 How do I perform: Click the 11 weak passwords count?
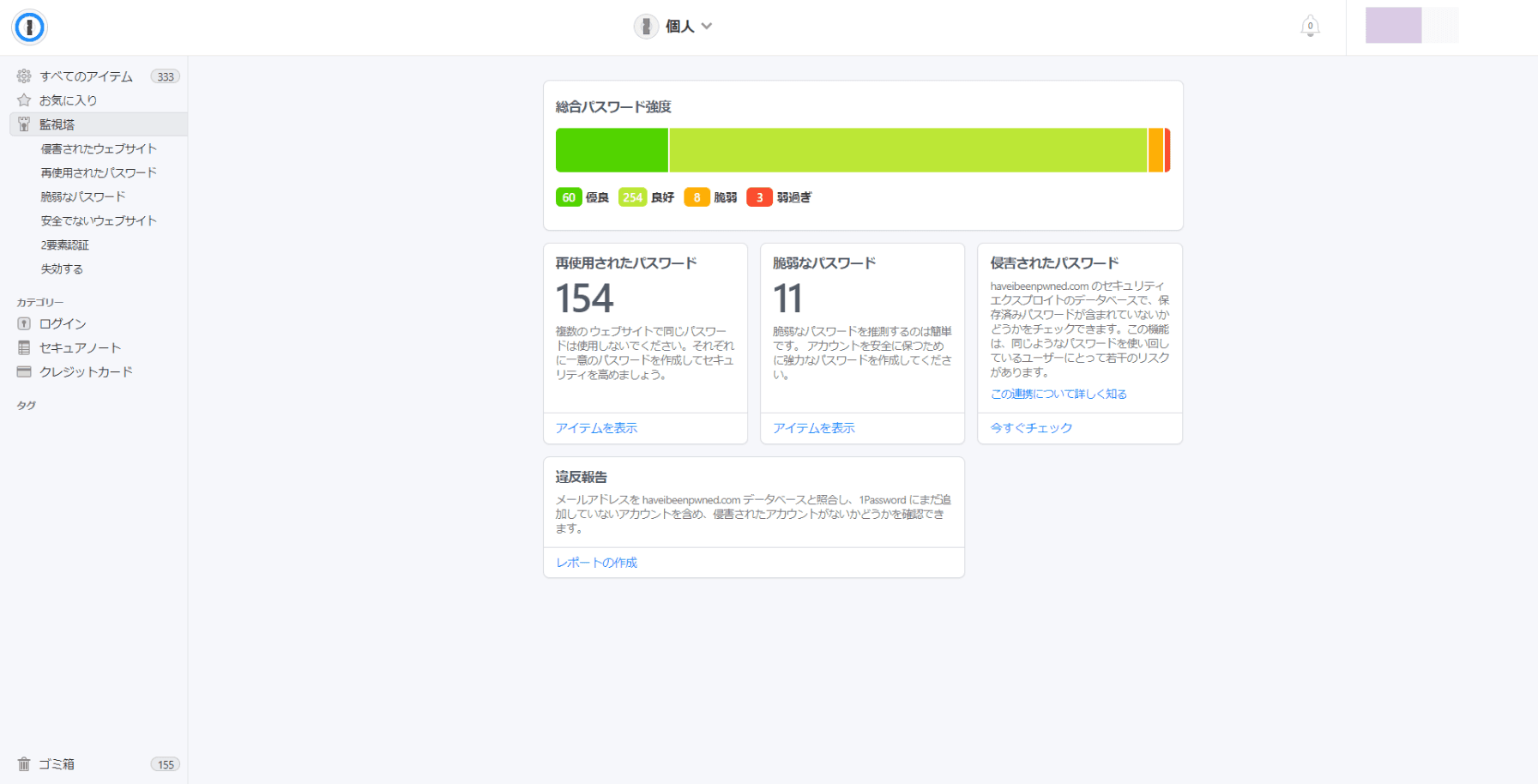coord(787,299)
